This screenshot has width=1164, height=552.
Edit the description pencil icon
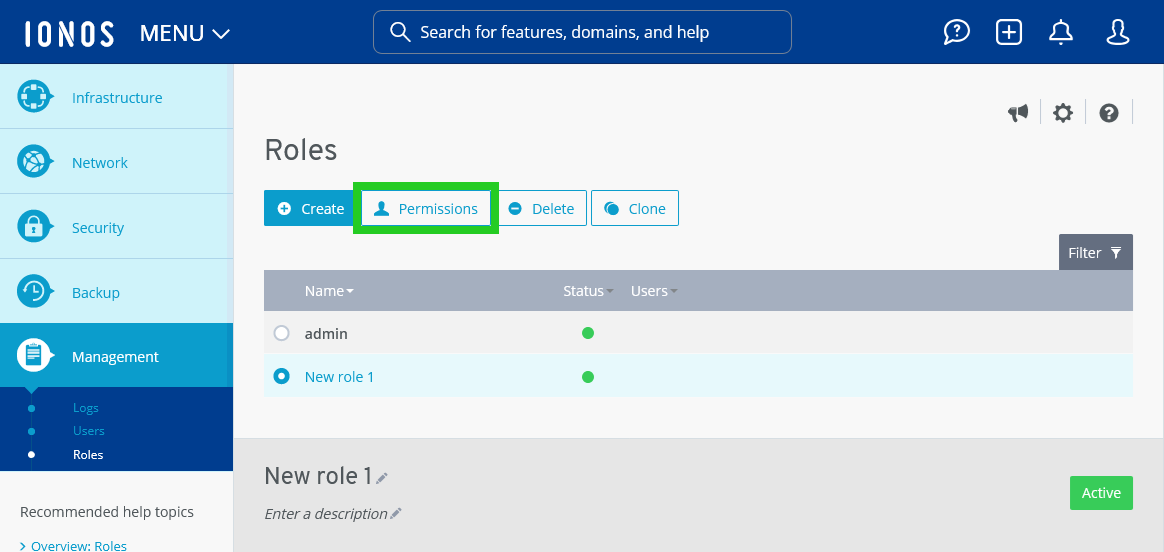point(396,513)
